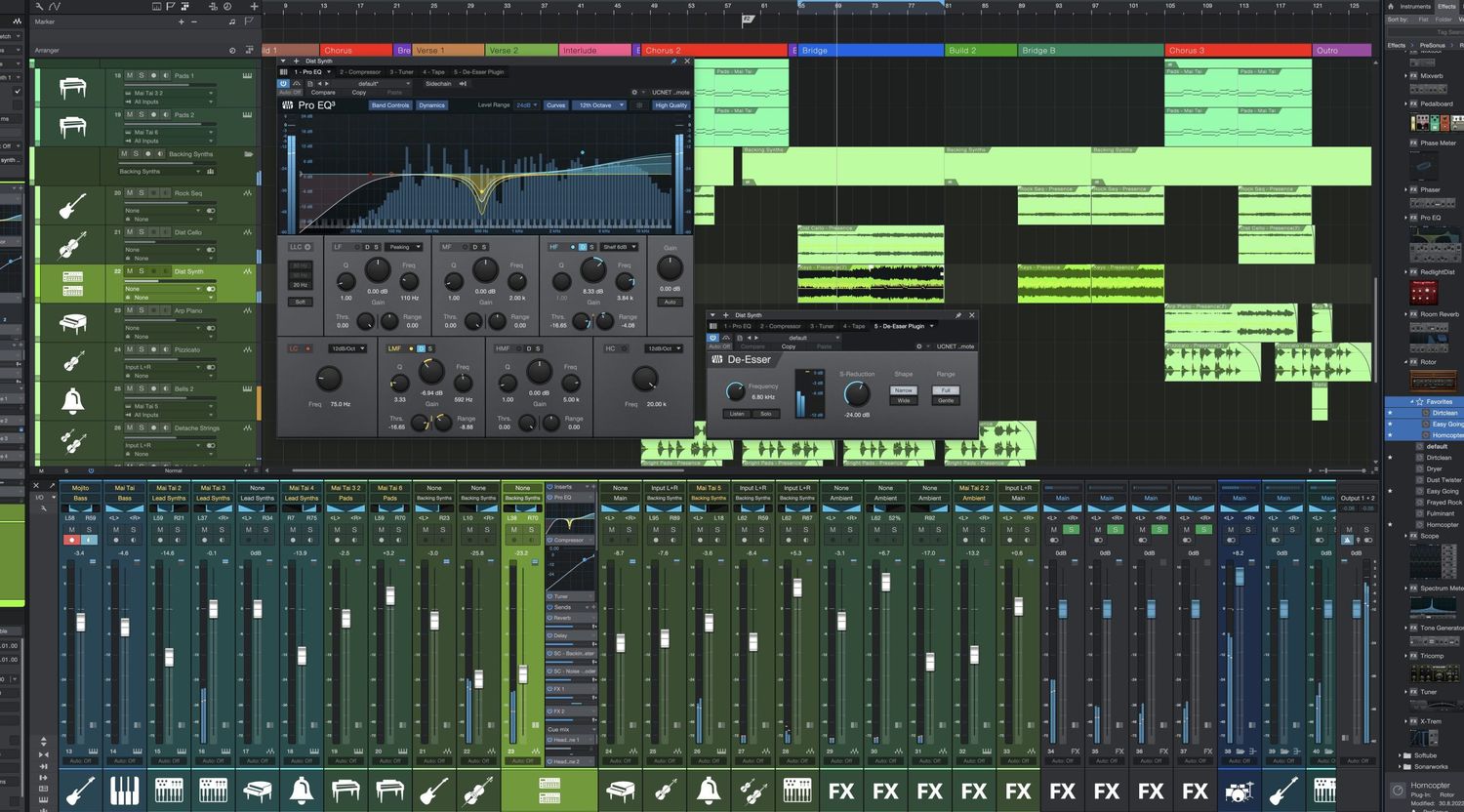Open the Level Range 24dB dropdown
This screenshot has width=1464, height=812.
[x=526, y=105]
